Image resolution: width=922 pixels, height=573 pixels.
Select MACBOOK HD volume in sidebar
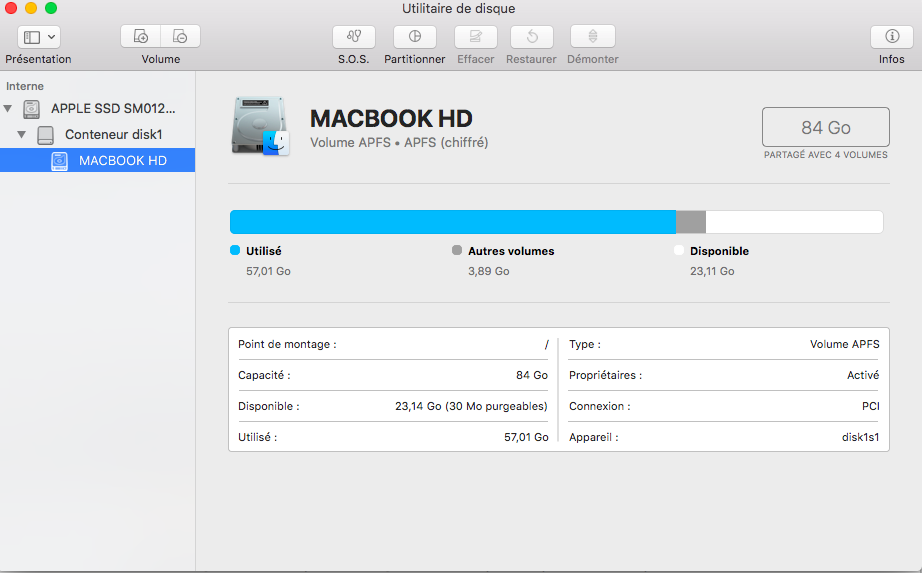(x=98, y=160)
